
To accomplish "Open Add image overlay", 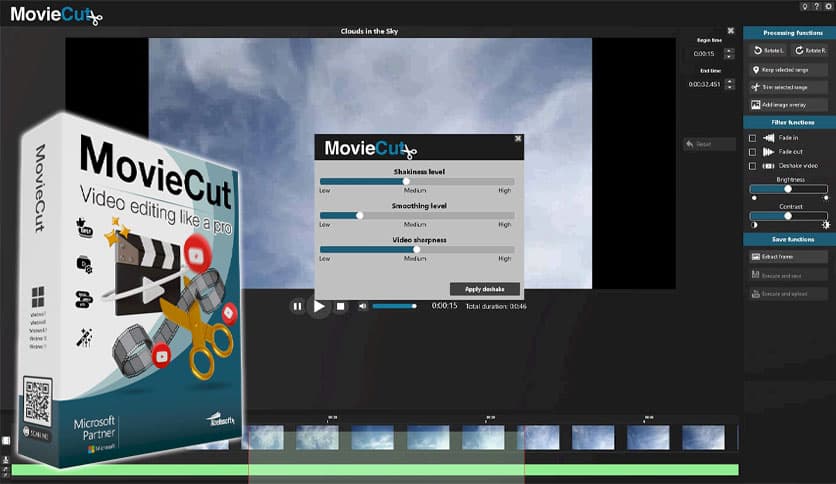I will 788,105.
